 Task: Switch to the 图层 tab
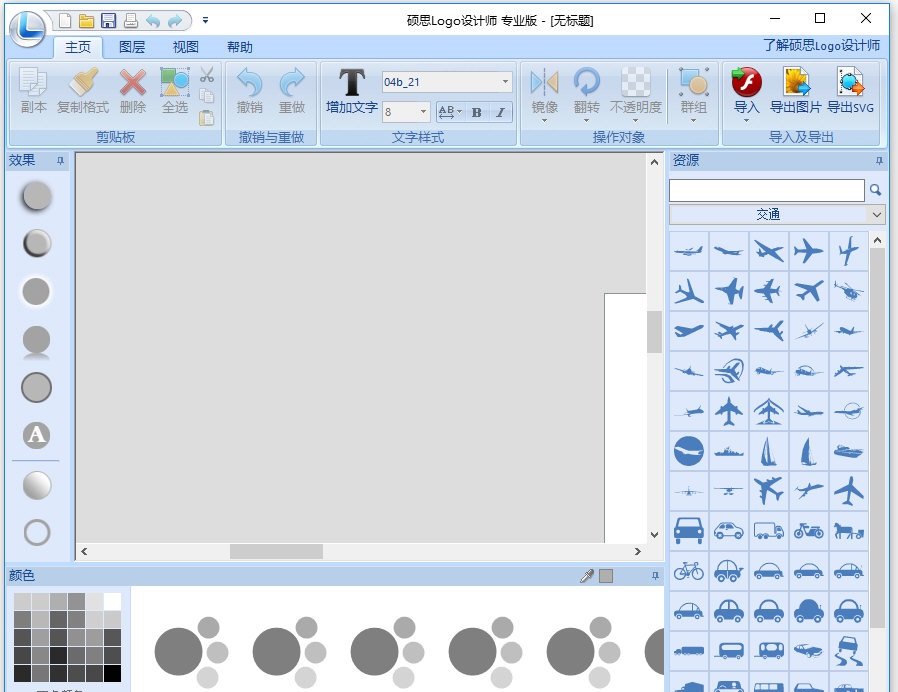click(132, 47)
